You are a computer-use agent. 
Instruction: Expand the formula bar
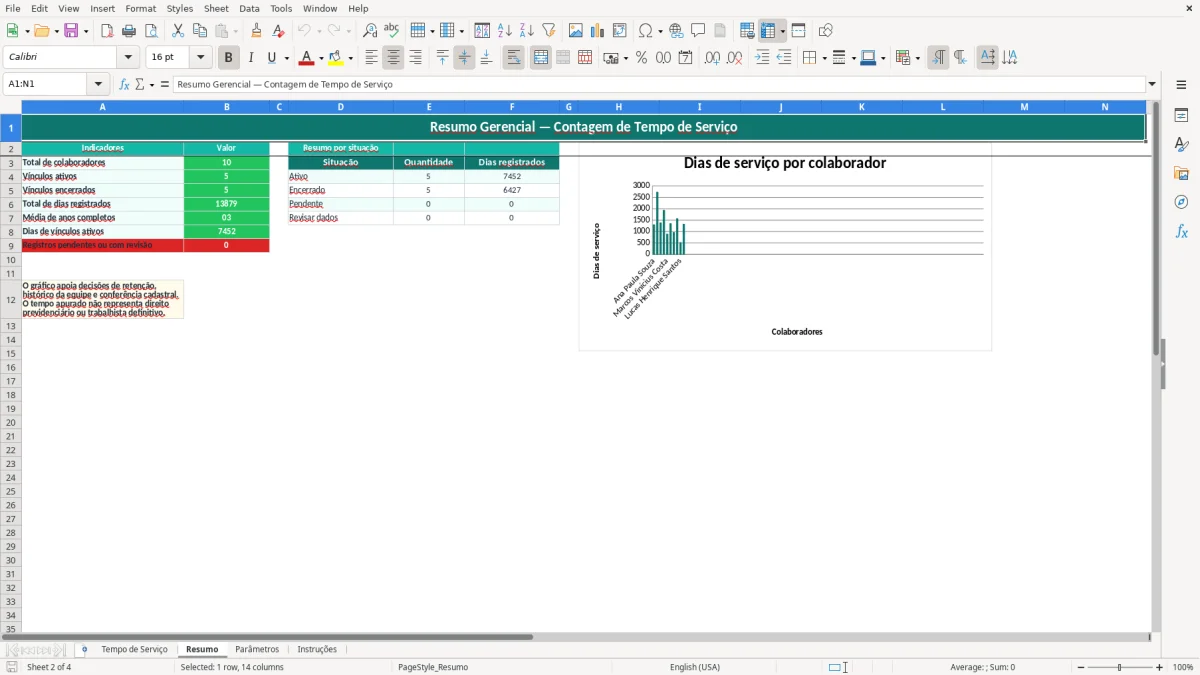click(x=1152, y=85)
